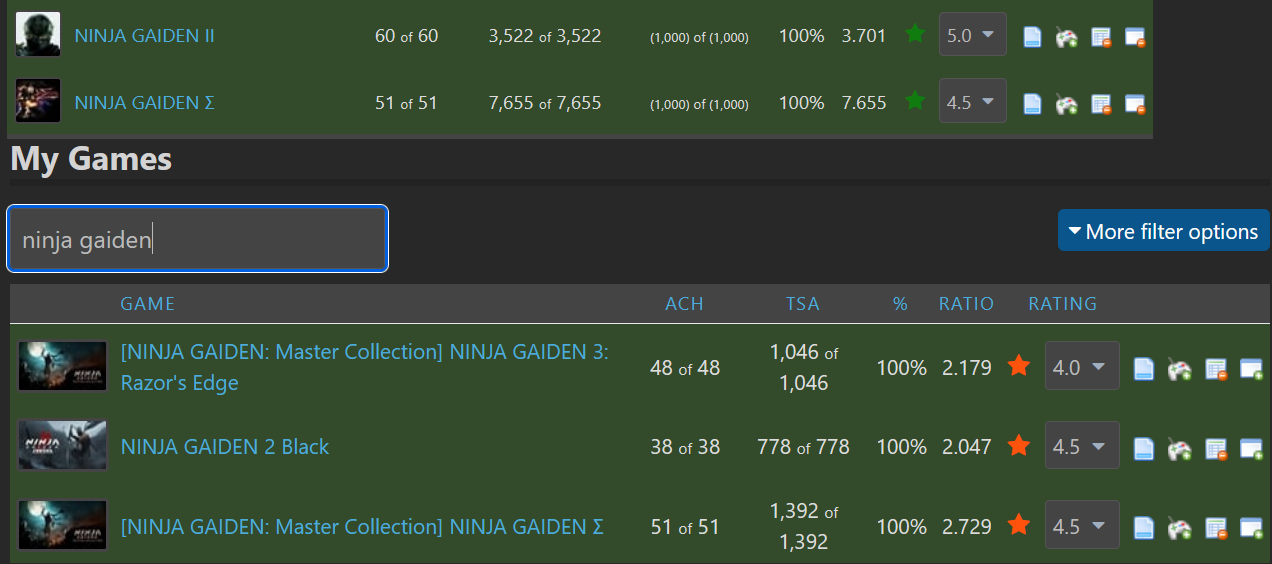
Task: Click the document icon for NINJA GAIDEN 2 Black
Action: pyautogui.click(x=1144, y=448)
